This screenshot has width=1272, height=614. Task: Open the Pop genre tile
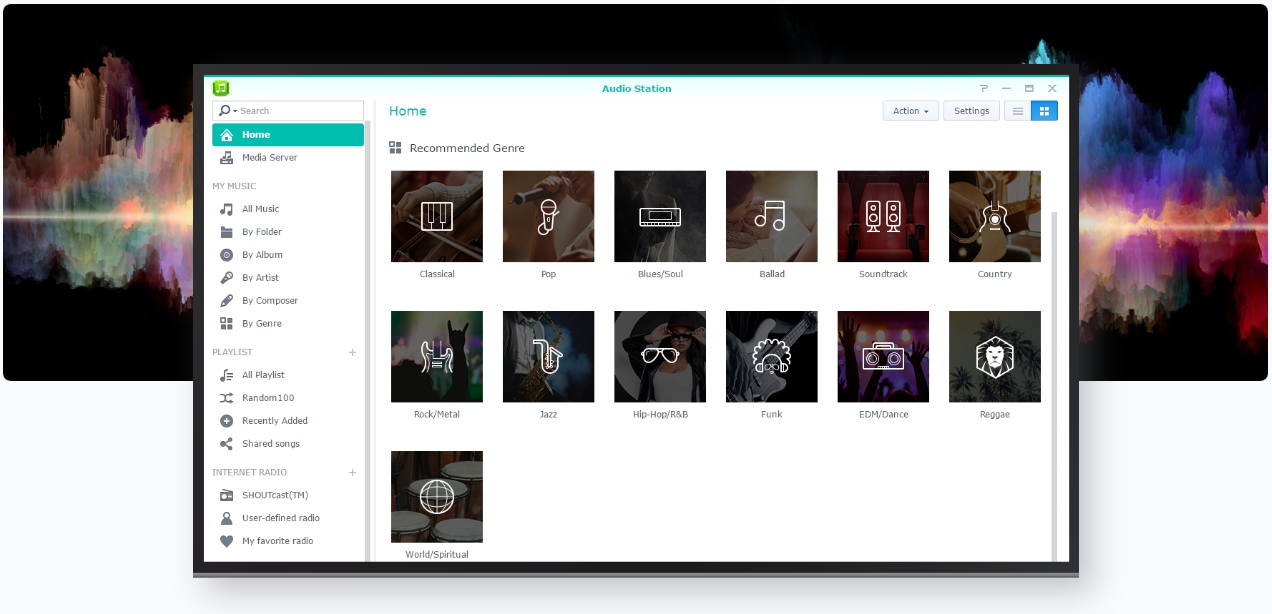click(x=549, y=216)
